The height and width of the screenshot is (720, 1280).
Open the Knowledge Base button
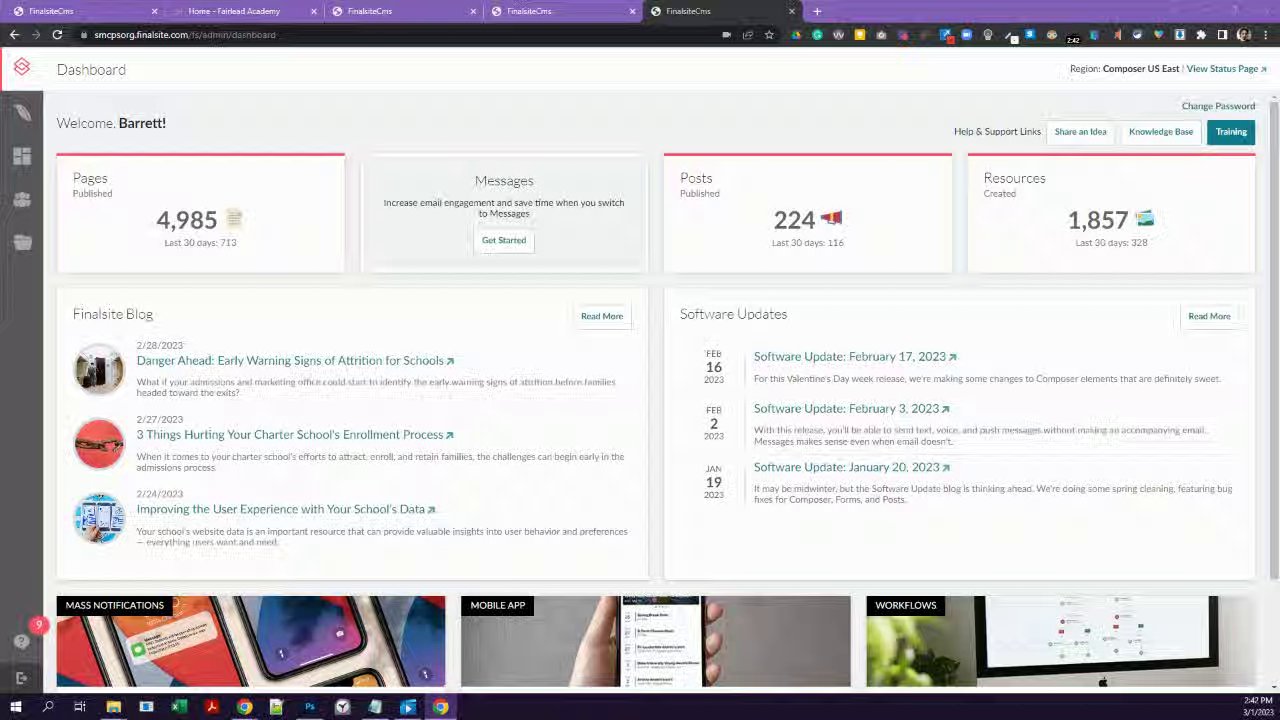pos(1161,132)
